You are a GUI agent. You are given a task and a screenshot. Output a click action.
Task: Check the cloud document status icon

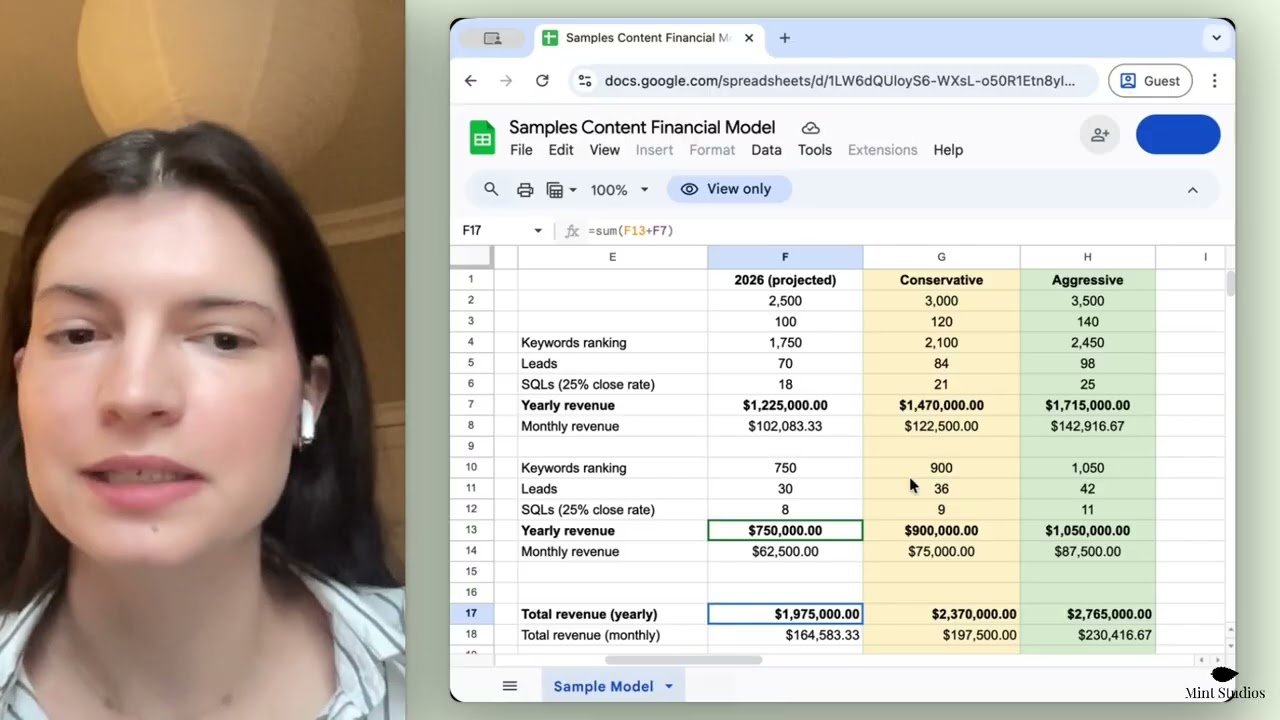coord(811,128)
